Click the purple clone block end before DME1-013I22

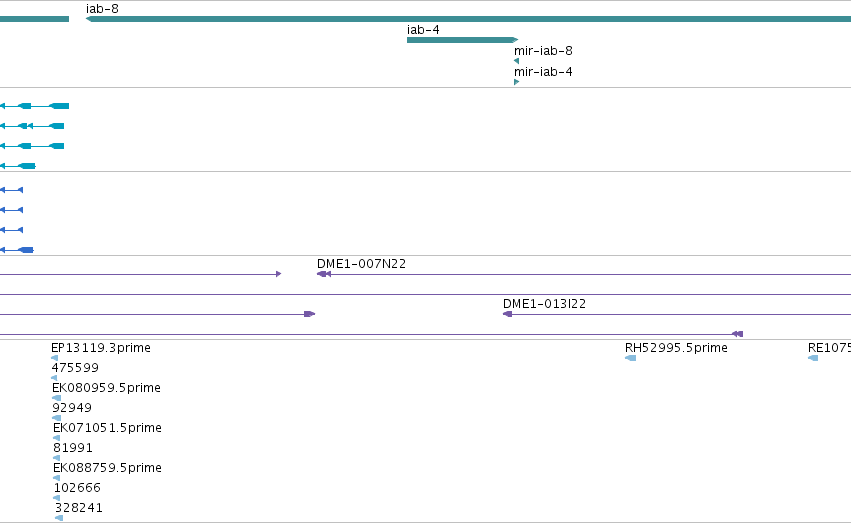click(x=309, y=314)
